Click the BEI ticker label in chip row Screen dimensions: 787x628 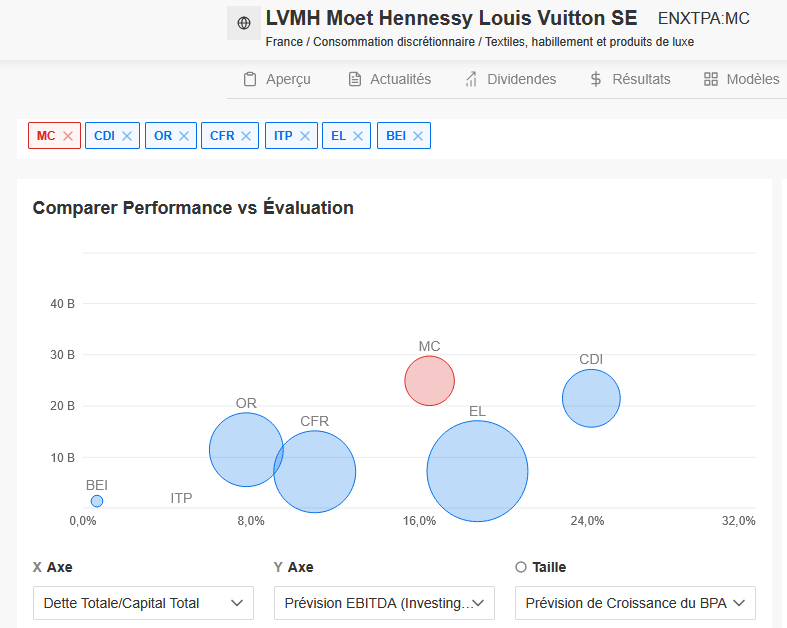[396, 136]
